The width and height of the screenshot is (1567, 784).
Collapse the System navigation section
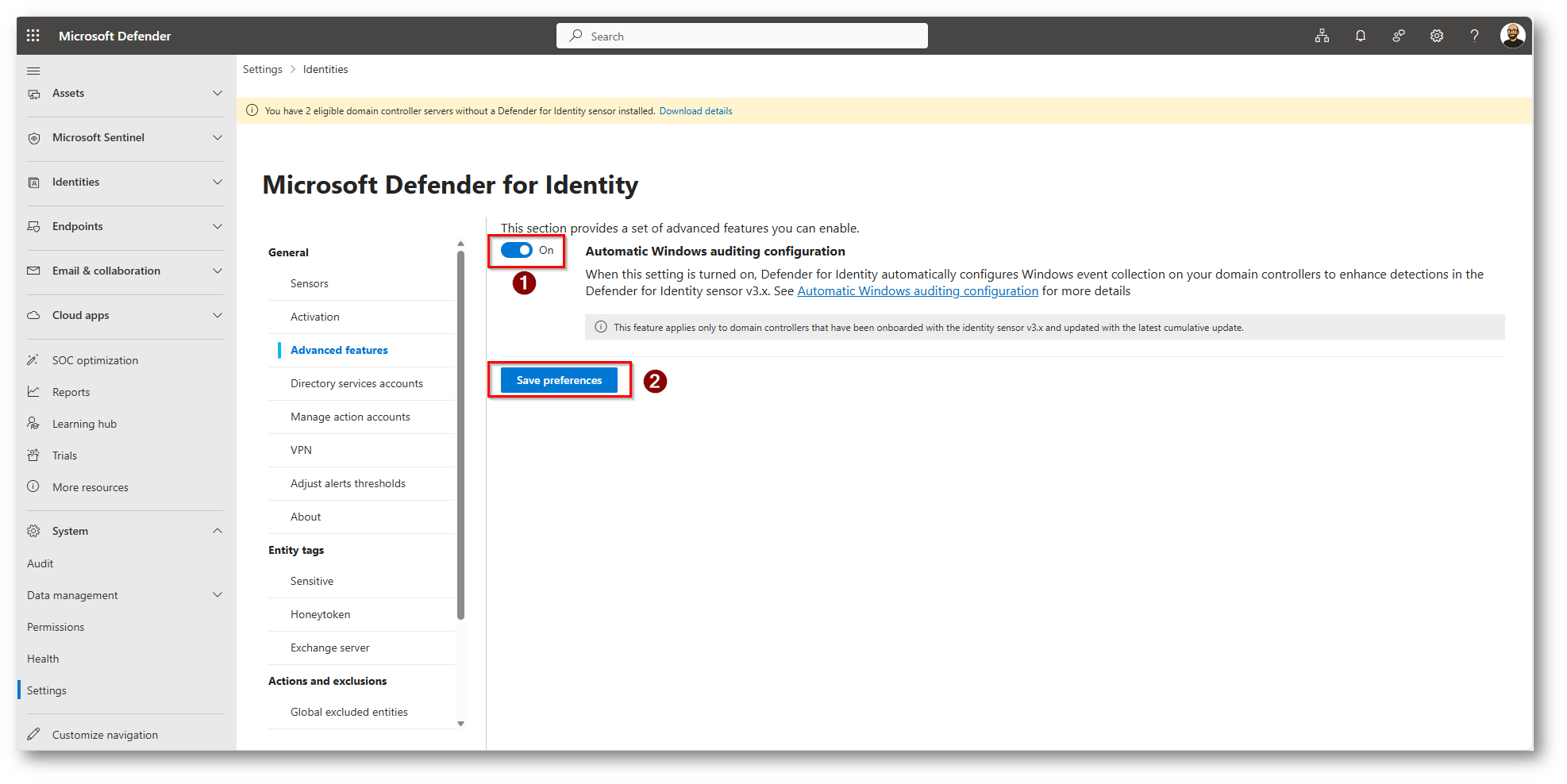[217, 531]
